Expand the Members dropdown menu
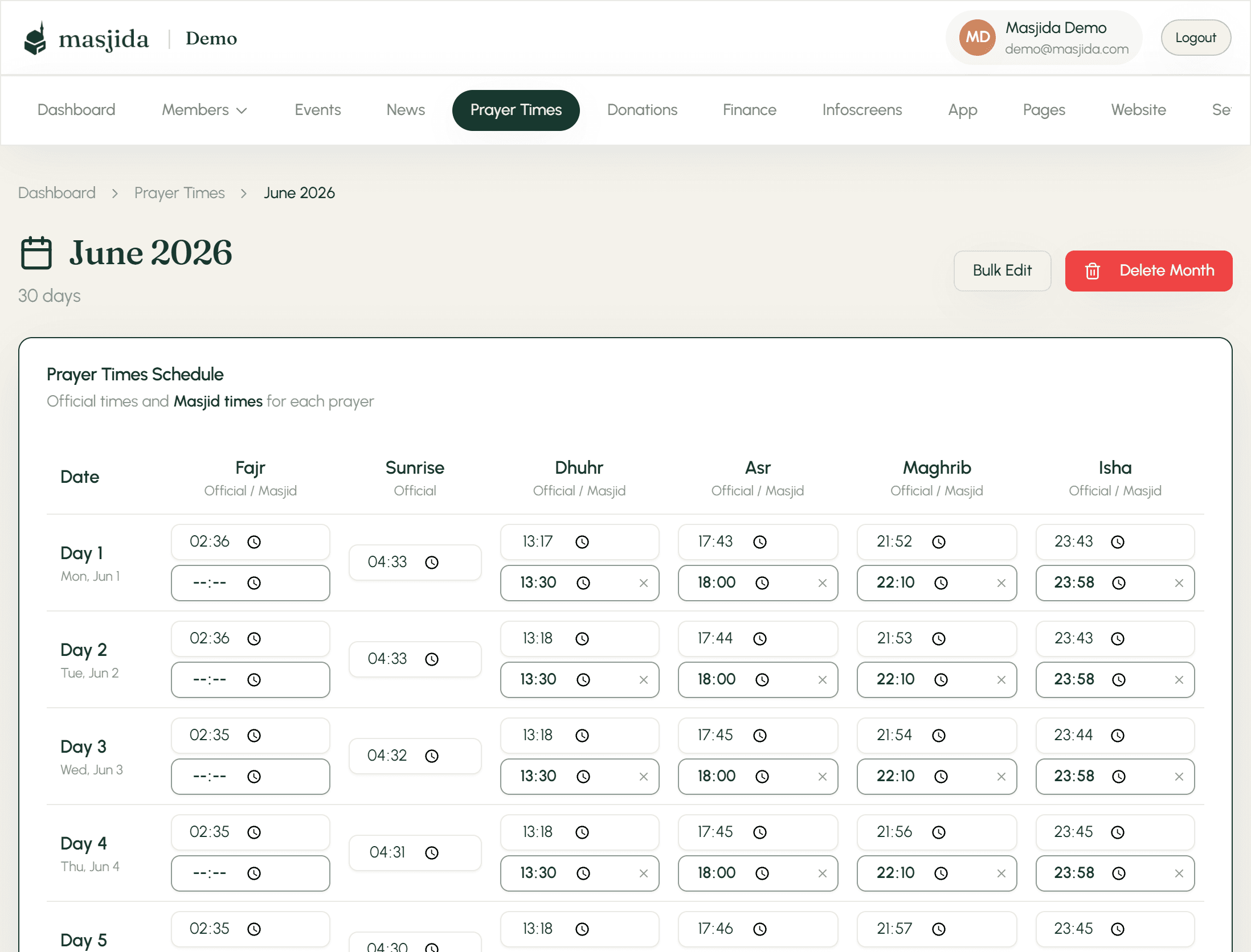Screen dimensions: 1251x952 205,110
